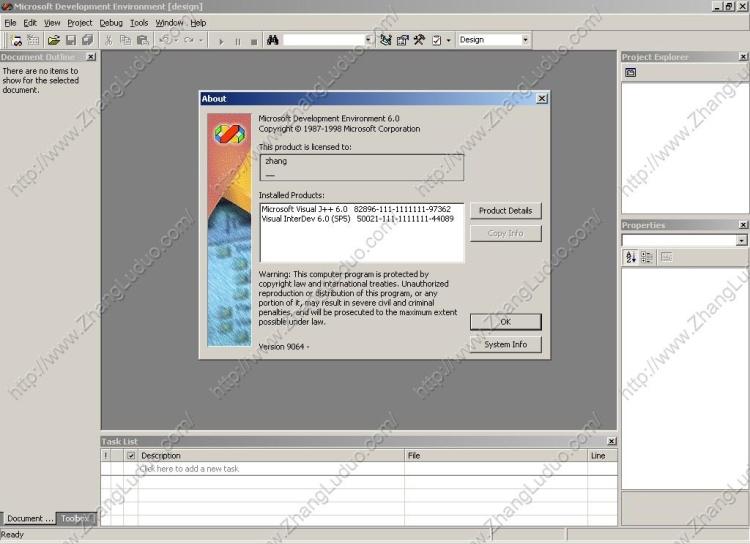750x544 pixels.
Task: Click the Find text input field
Action: point(324,40)
